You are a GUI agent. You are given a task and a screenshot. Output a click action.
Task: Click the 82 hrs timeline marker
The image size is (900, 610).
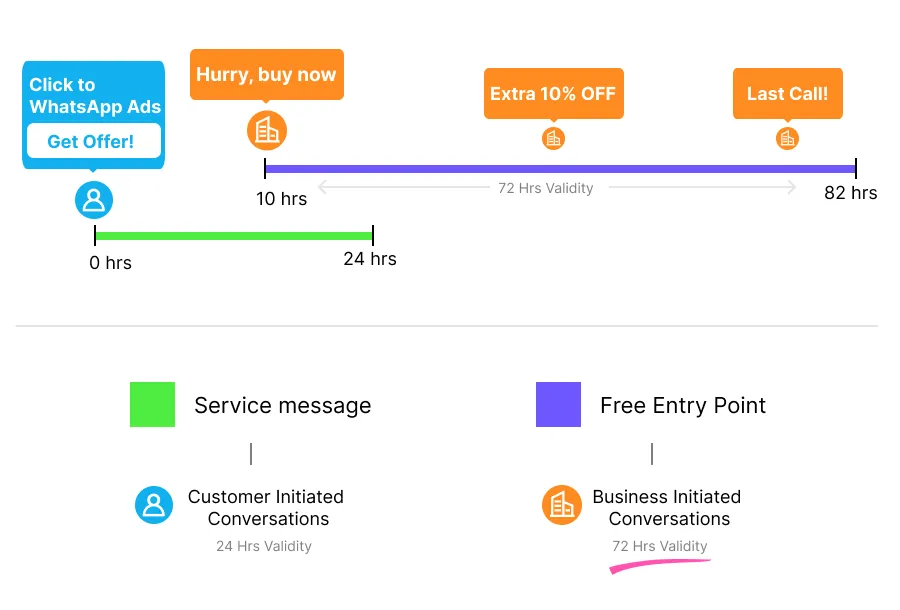tap(856, 169)
